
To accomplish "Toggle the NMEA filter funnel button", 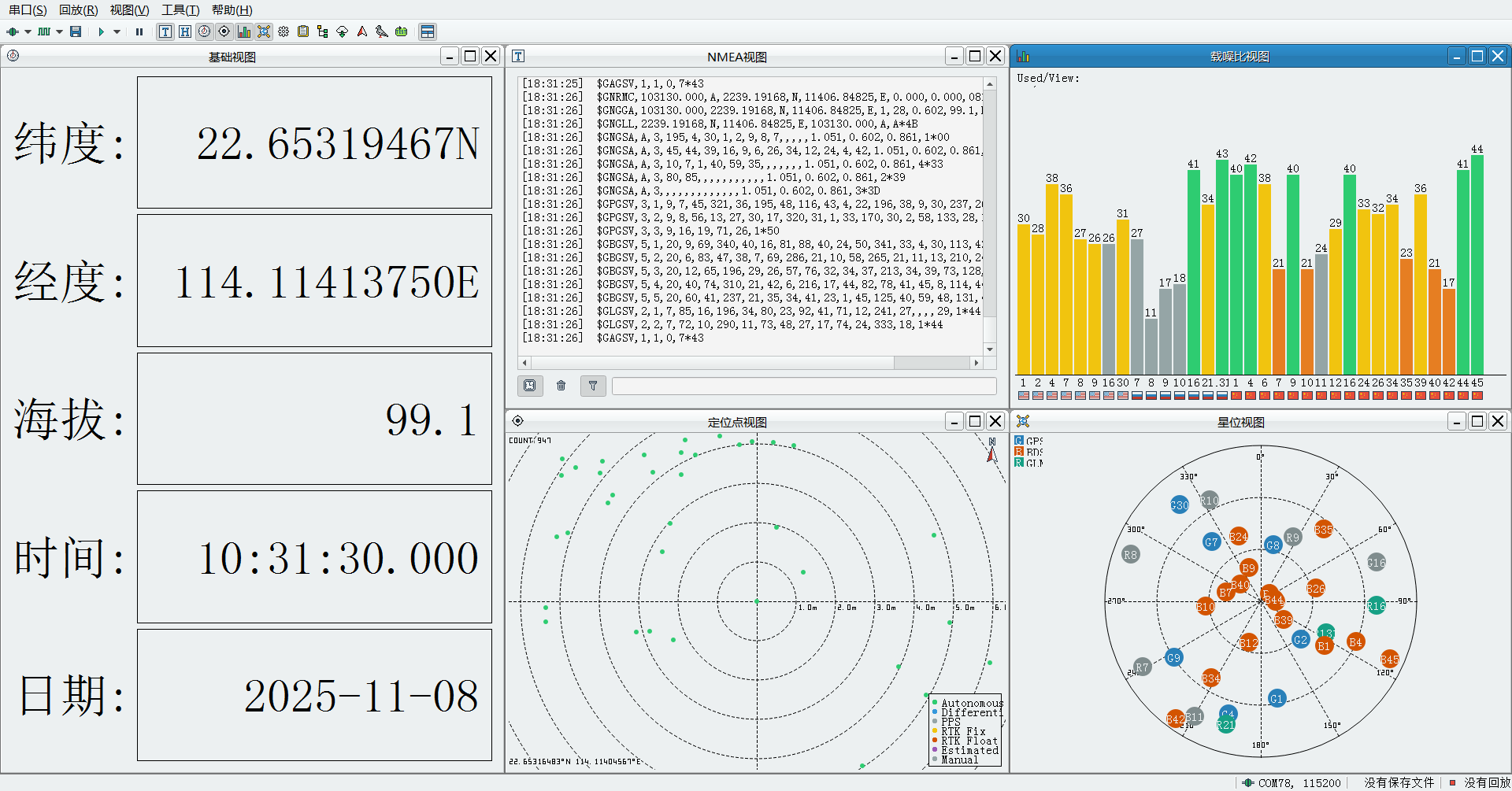I will click(593, 386).
